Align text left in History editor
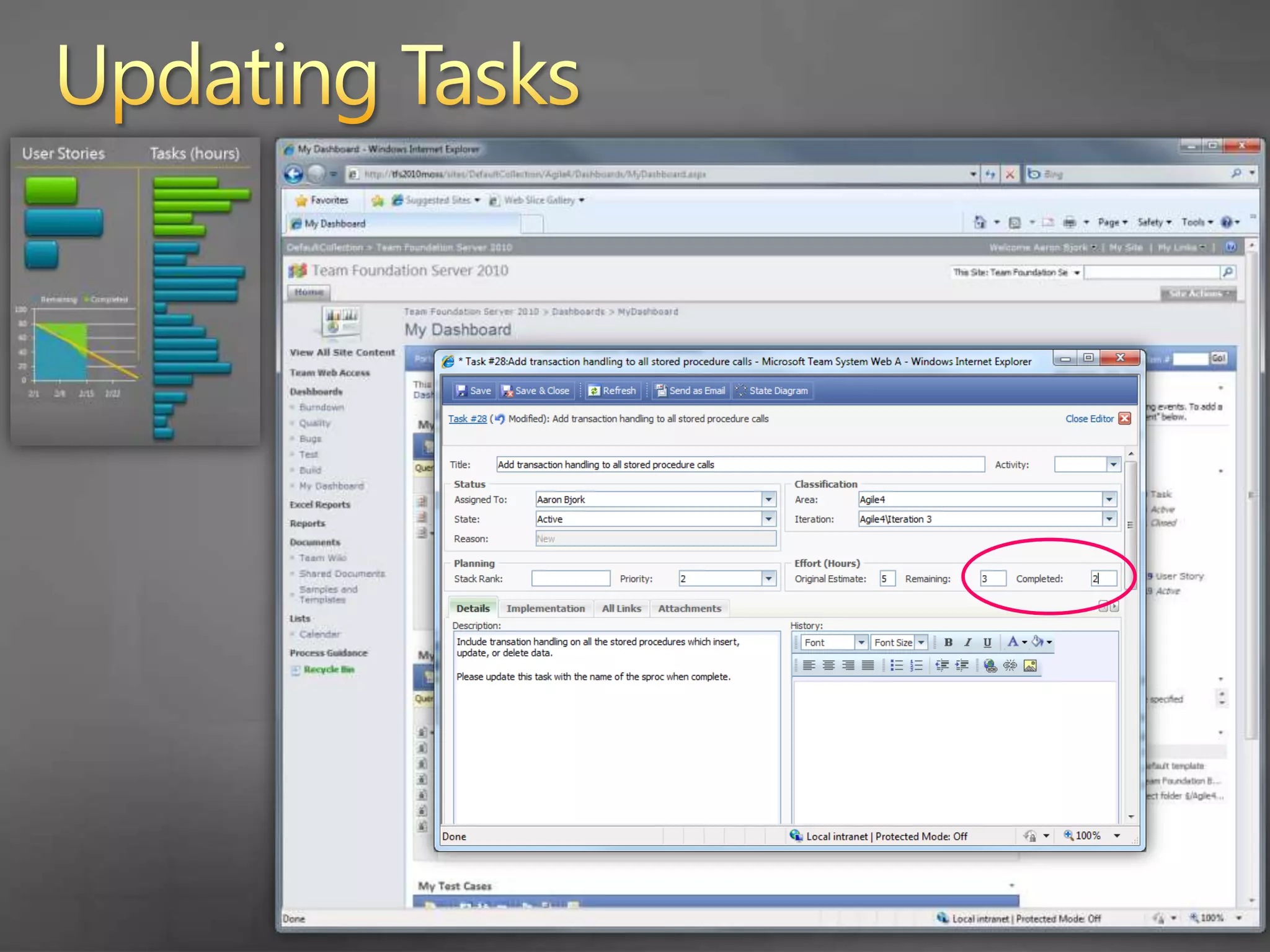 tap(809, 666)
